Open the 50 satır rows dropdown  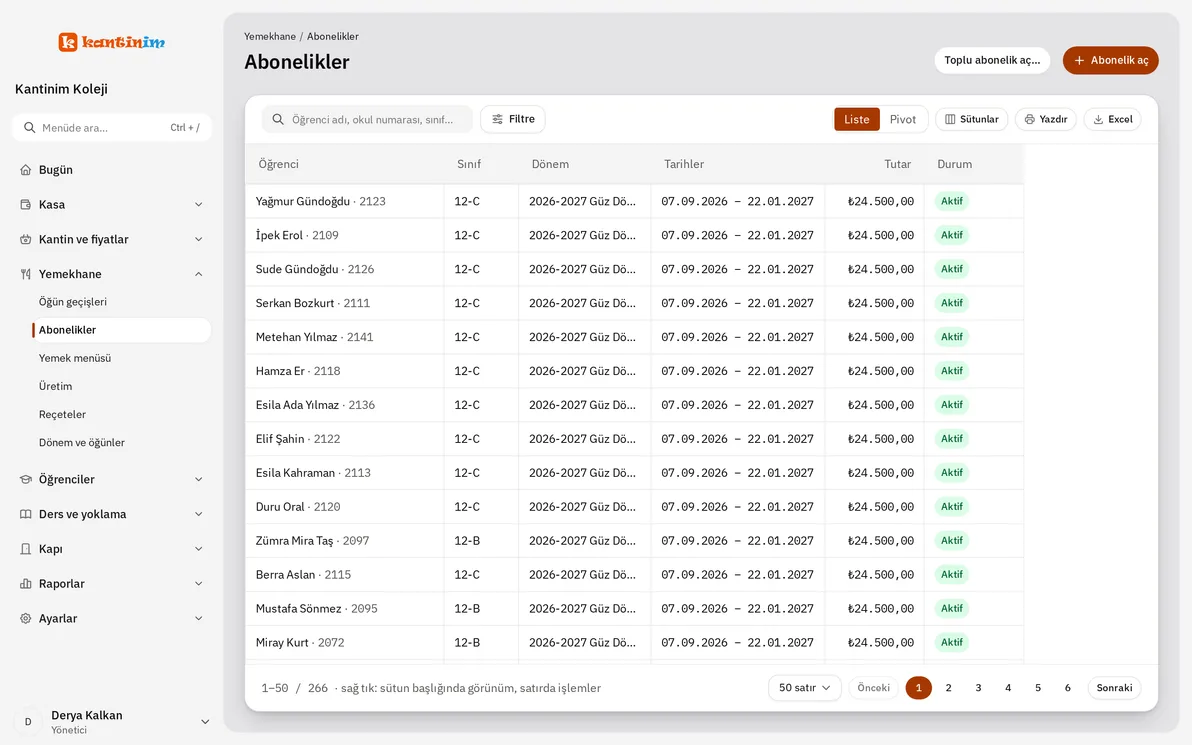coord(804,688)
